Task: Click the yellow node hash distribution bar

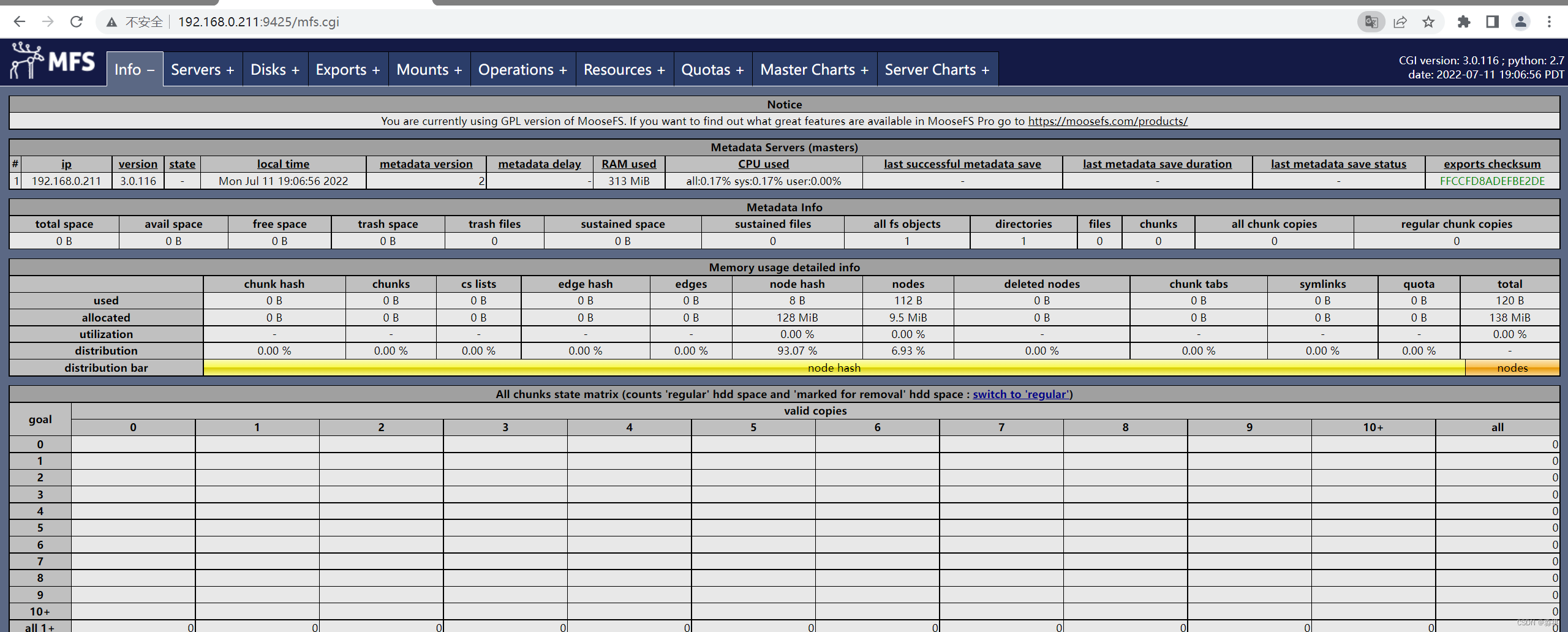Action: pyautogui.click(x=834, y=367)
